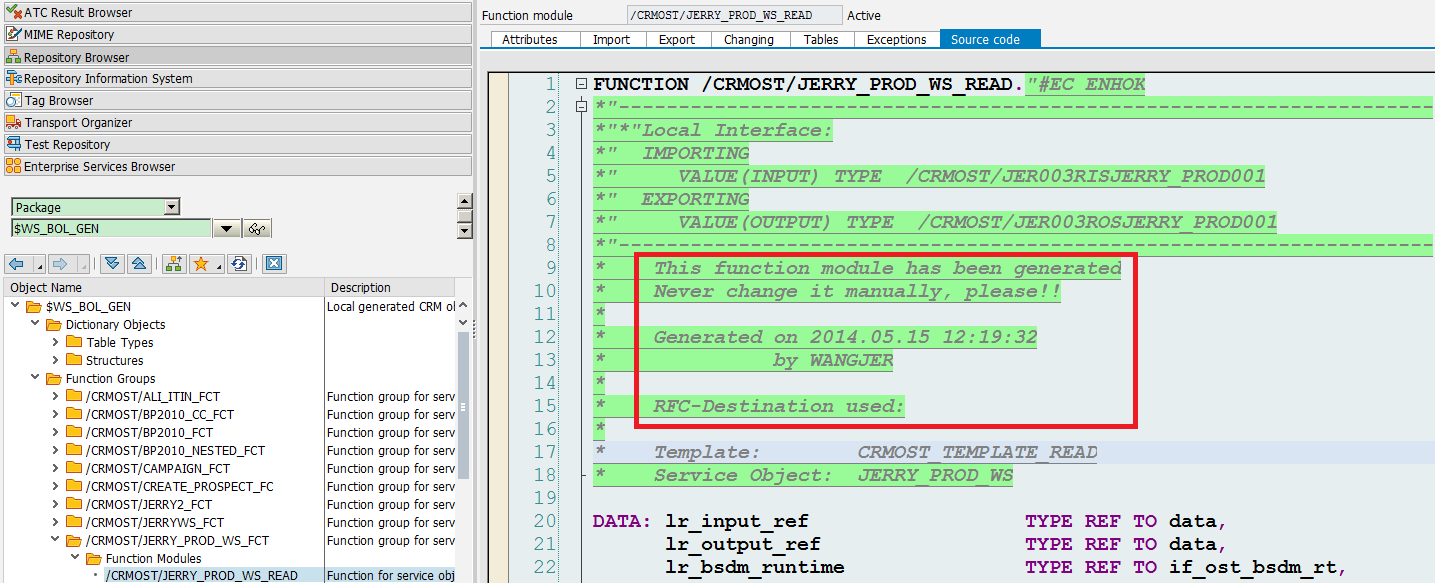The width and height of the screenshot is (1435, 583).
Task: Click the Expand all nodes icon
Action: [x=112, y=264]
